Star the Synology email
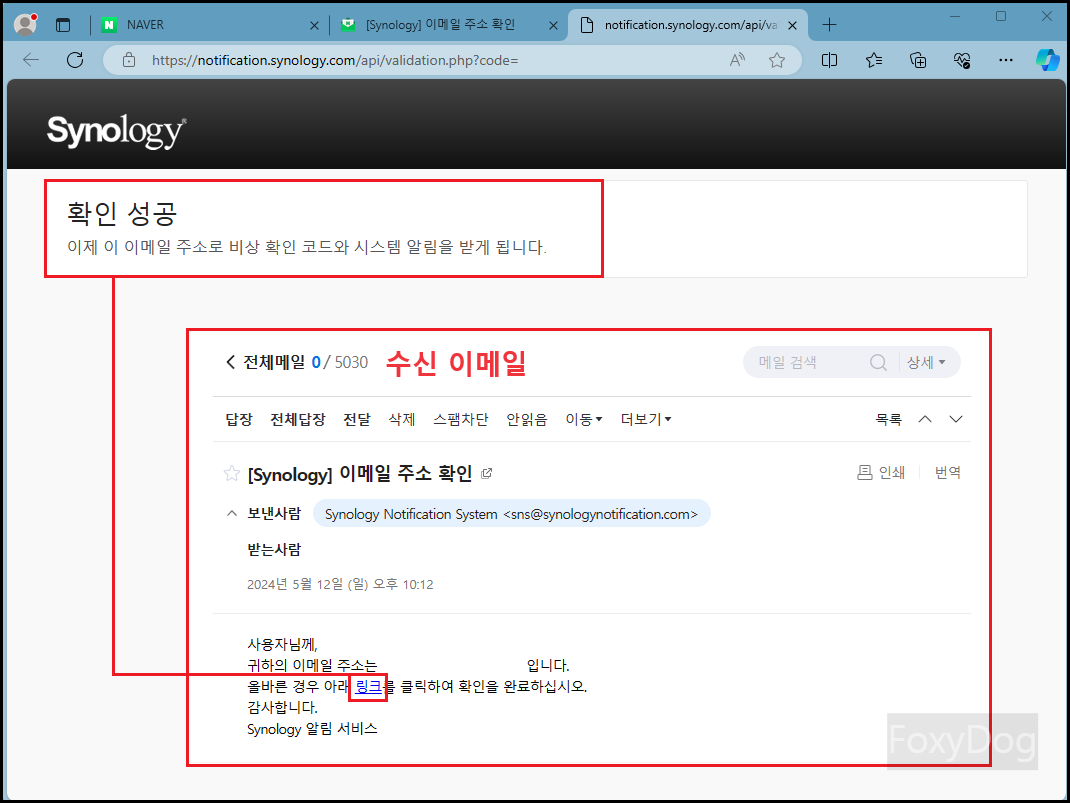The image size is (1070, 803). [232, 473]
